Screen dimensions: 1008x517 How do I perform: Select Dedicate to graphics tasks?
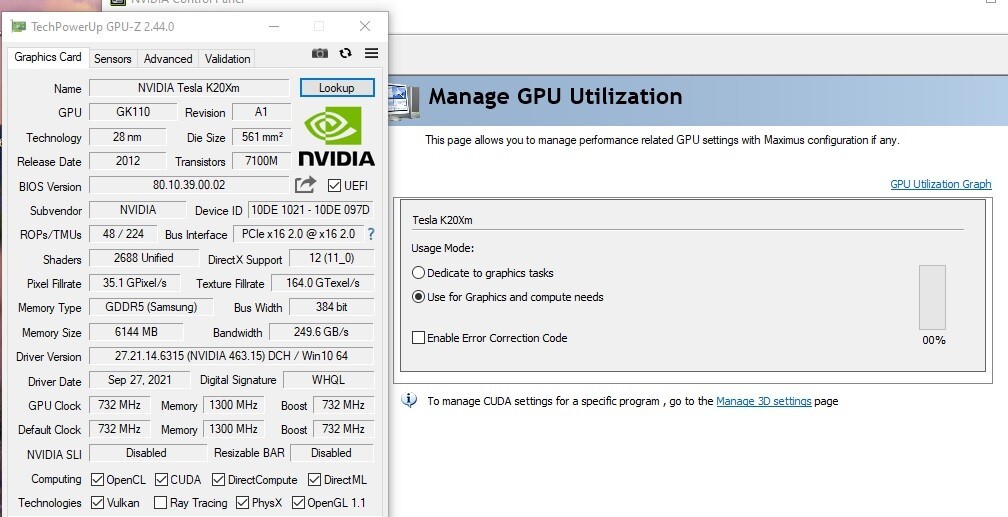pyautogui.click(x=418, y=273)
